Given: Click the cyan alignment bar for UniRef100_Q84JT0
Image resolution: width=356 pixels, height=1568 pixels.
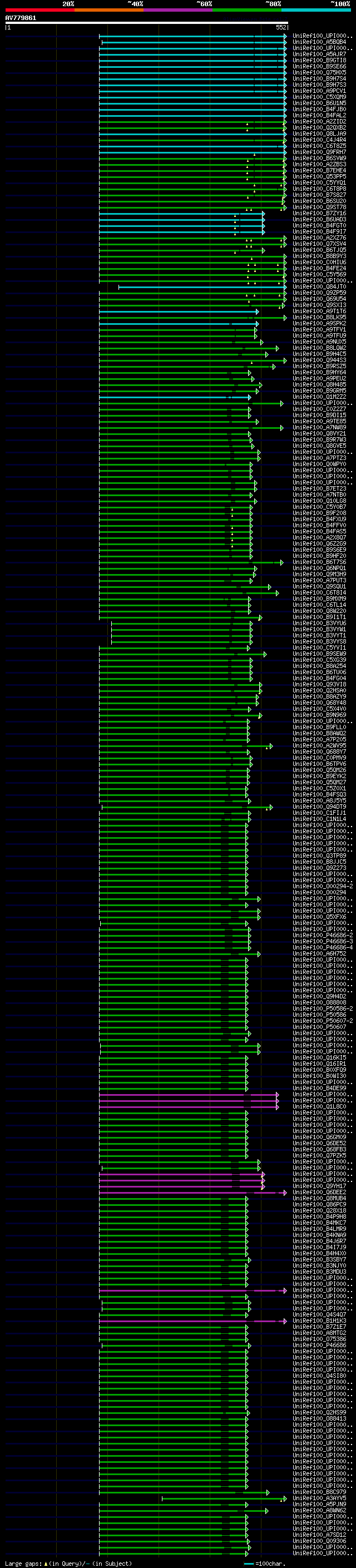Looking at the screenshot, I should [202, 286].
